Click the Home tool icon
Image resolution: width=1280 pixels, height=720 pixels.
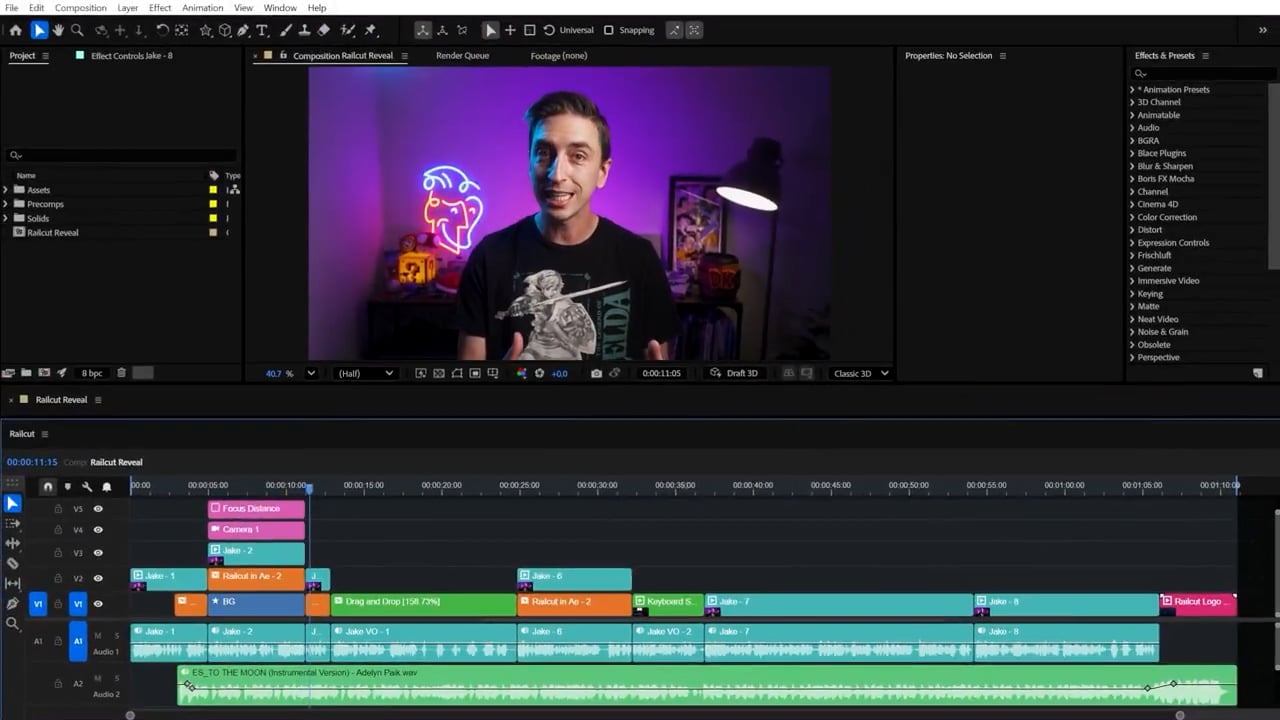16,30
